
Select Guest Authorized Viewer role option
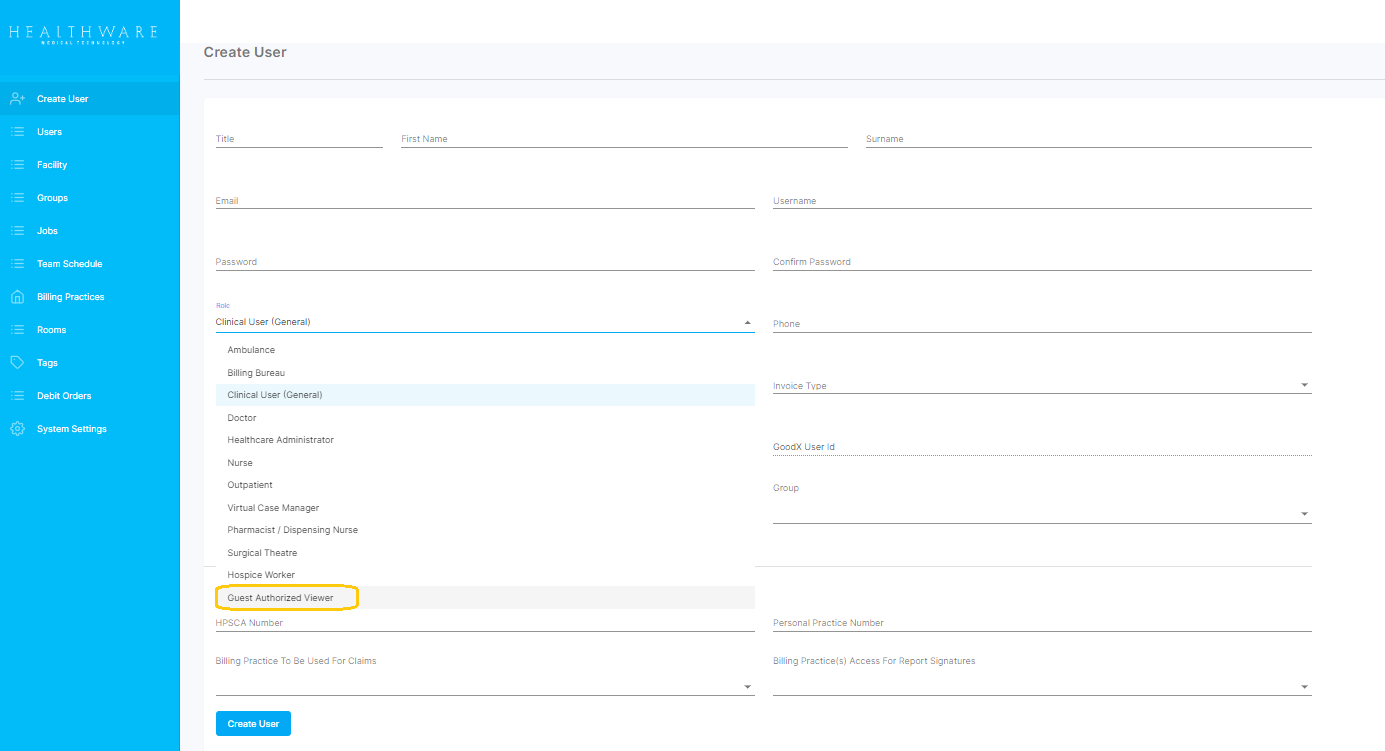click(280, 598)
